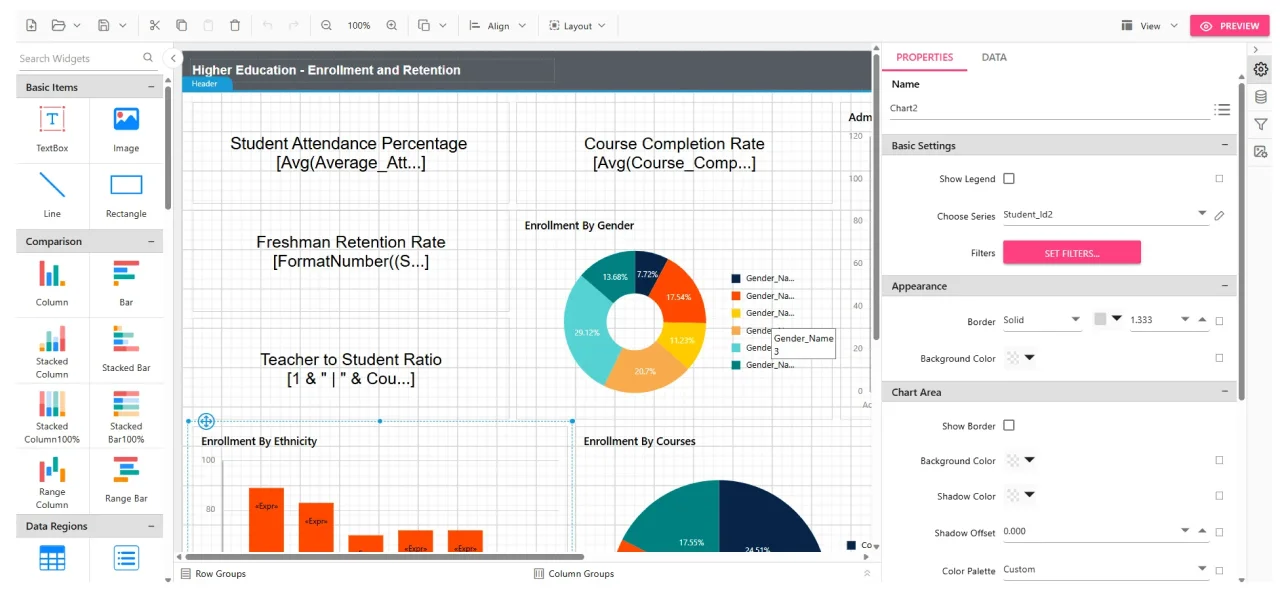
Task: Delete selection with trash icon
Action: (x=234, y=25)
